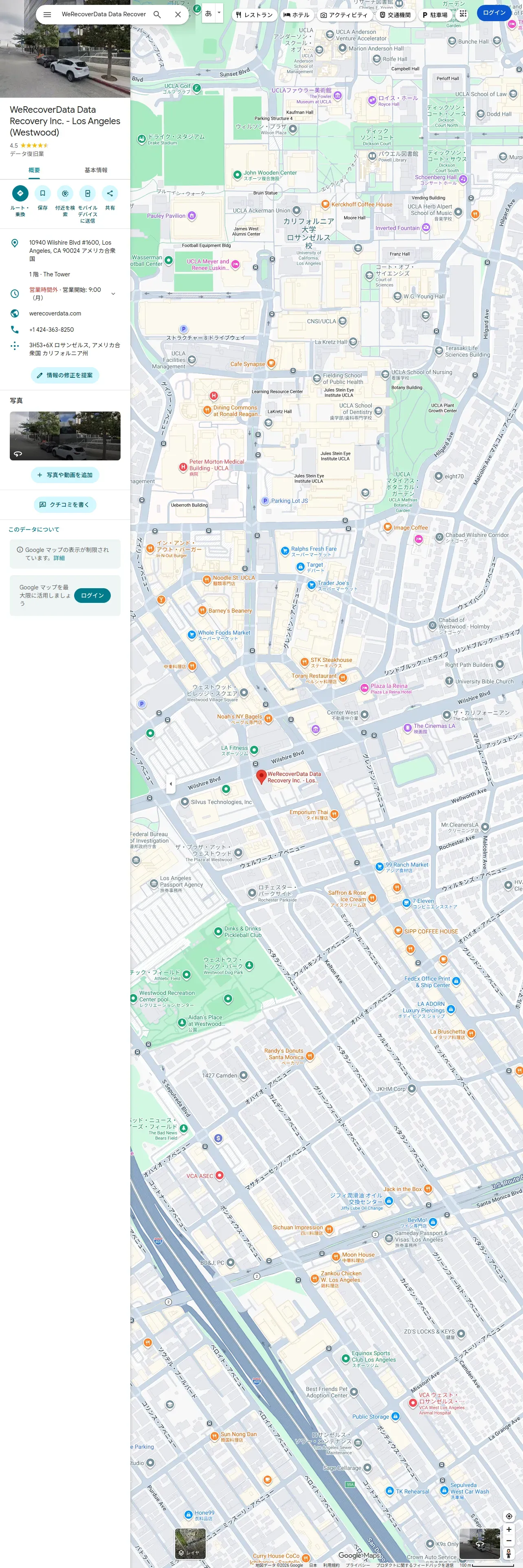The image size is (523, 1568).
Task: Click the WeRecoverData search text field
Action: click(x=103, y=15)
